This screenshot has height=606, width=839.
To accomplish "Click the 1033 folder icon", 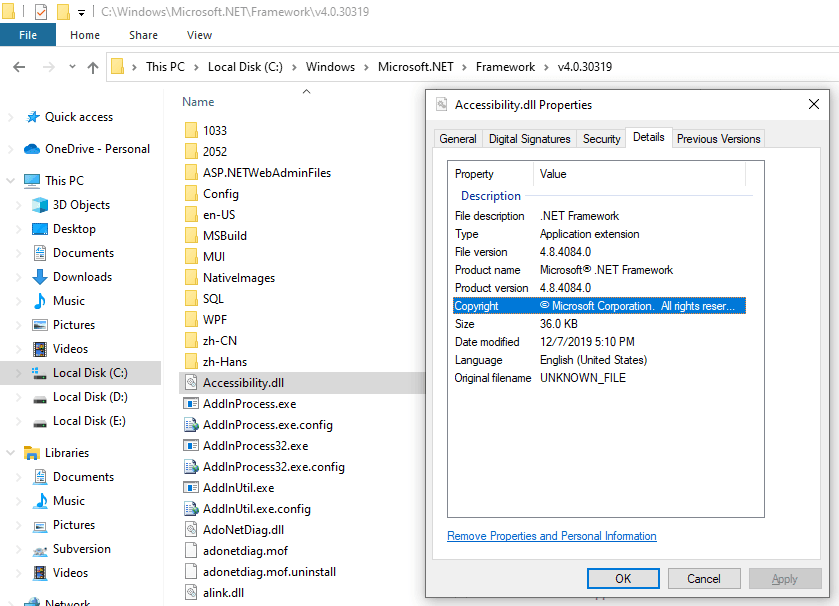I will pyautogui.click(x=191, y=131).
